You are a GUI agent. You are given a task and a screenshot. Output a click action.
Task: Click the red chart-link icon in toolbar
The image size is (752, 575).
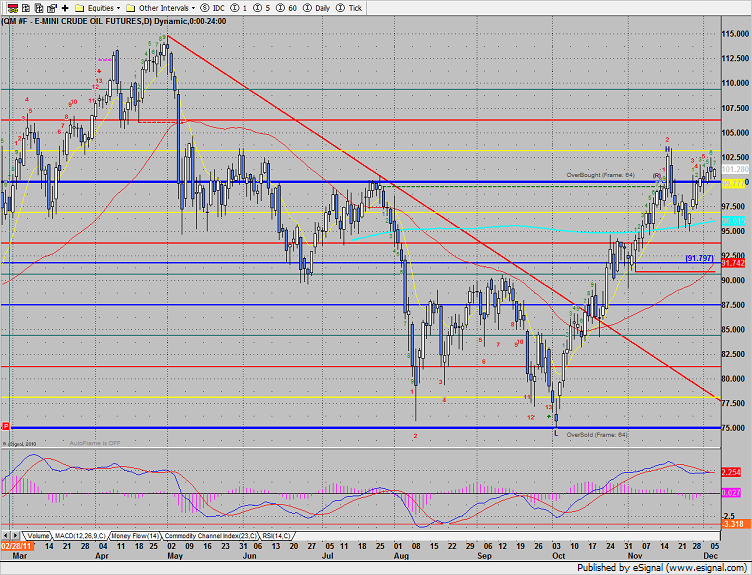pyautogui.click(x=12, y=8)
